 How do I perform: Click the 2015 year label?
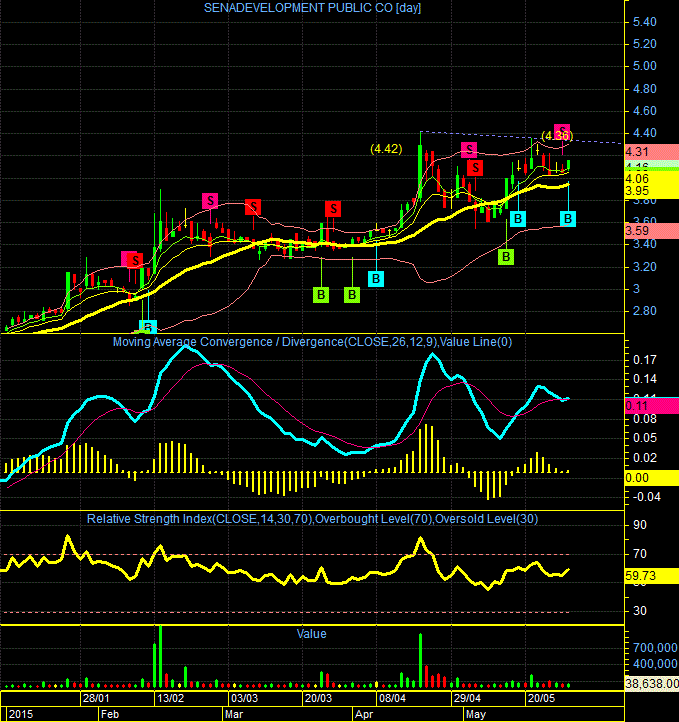[x=21, y=714]
